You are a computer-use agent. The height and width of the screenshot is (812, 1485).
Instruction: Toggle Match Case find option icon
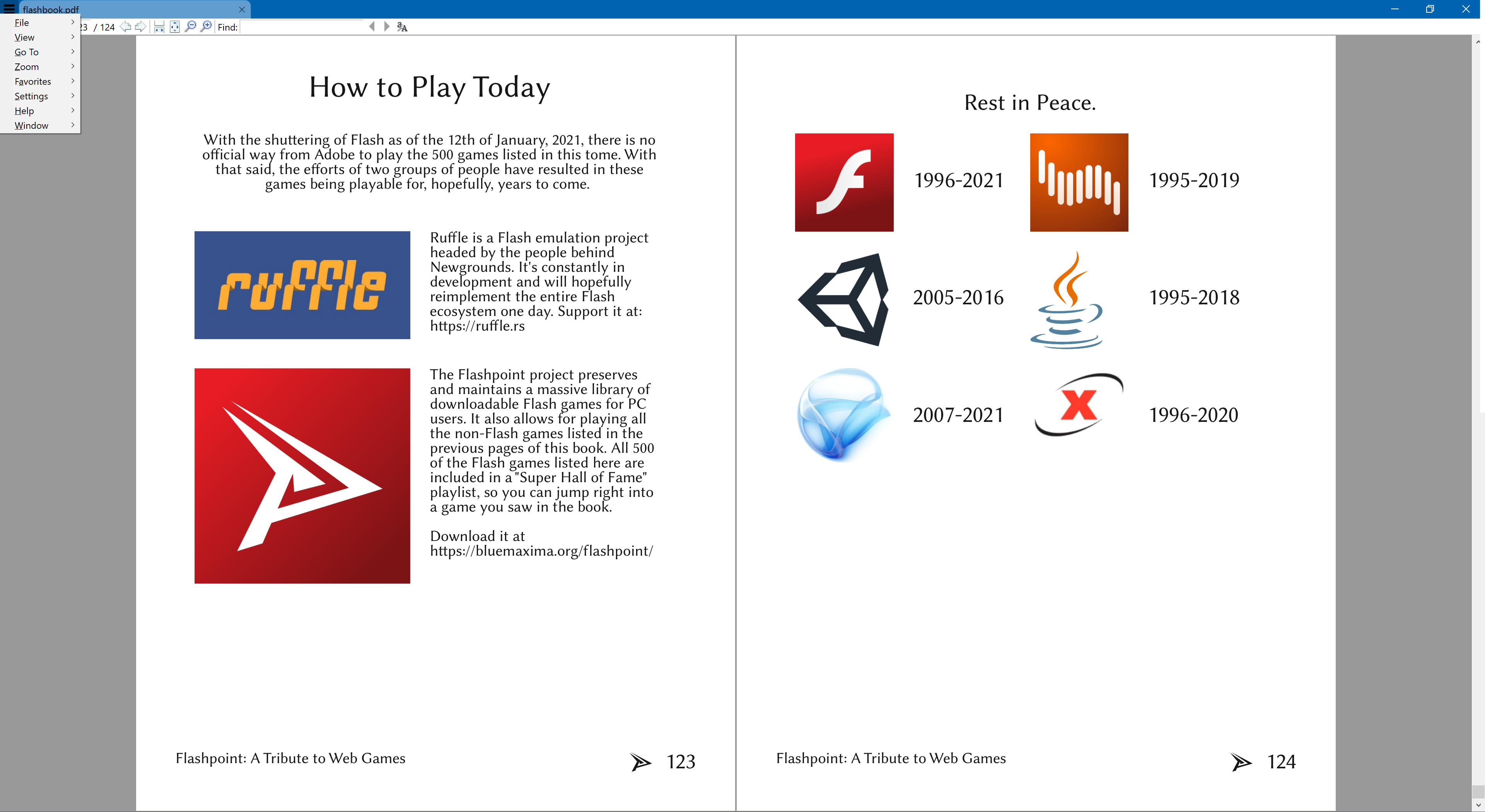tap(402, 27)
